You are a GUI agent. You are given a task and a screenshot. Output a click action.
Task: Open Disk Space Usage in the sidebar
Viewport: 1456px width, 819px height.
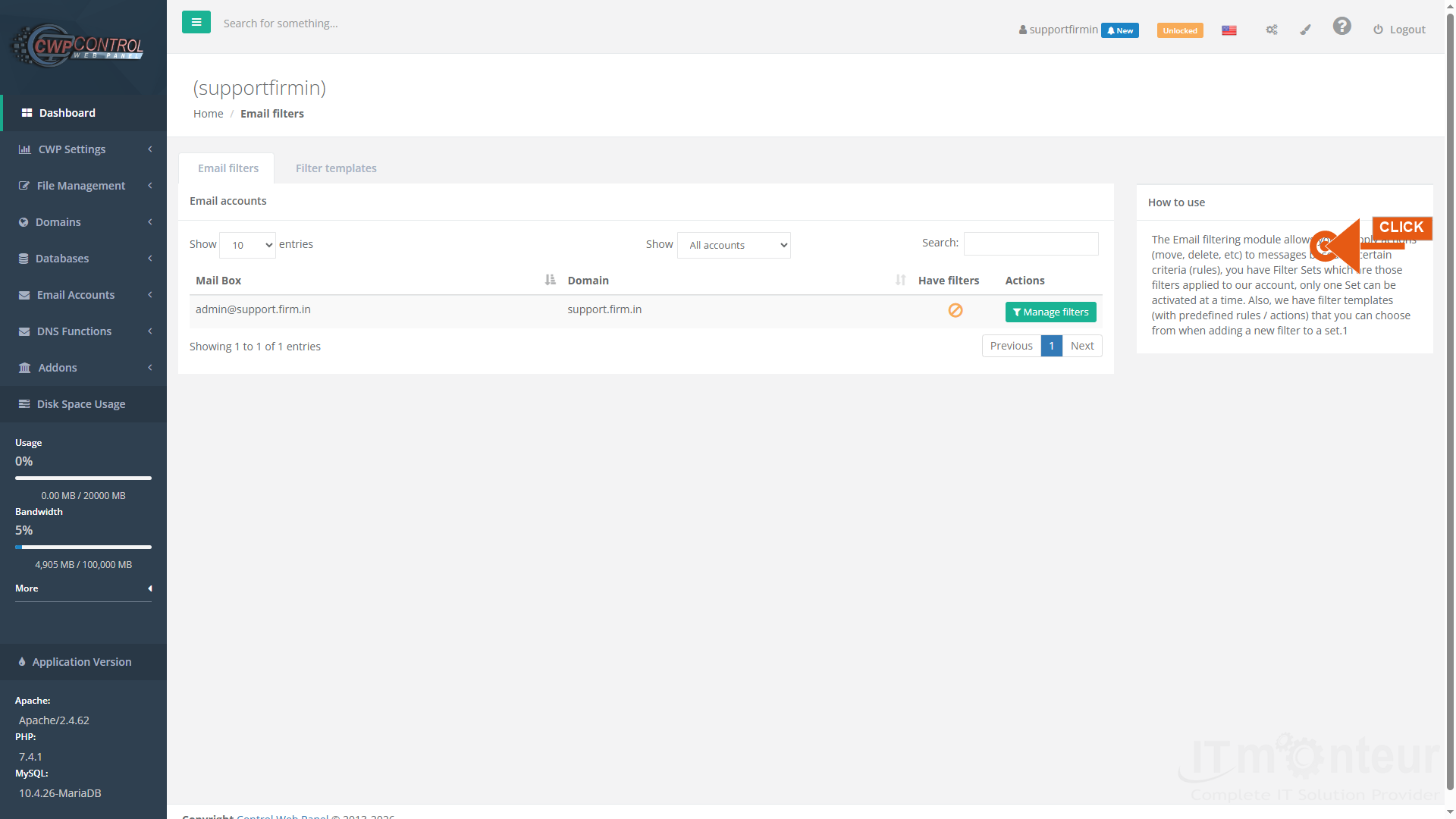[x=83, y=404]
